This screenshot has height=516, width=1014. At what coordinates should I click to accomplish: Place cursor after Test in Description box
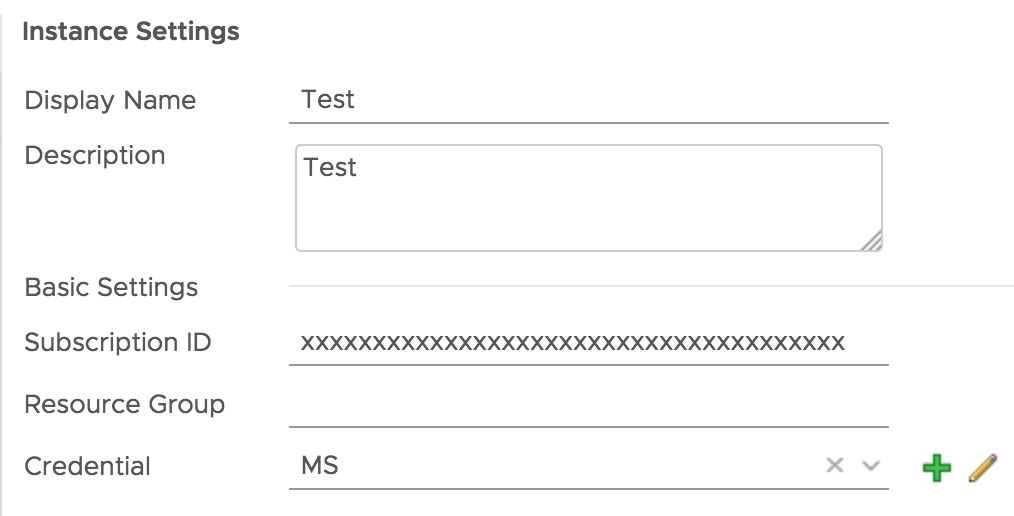pyautogui.click(x=358, y=167)
